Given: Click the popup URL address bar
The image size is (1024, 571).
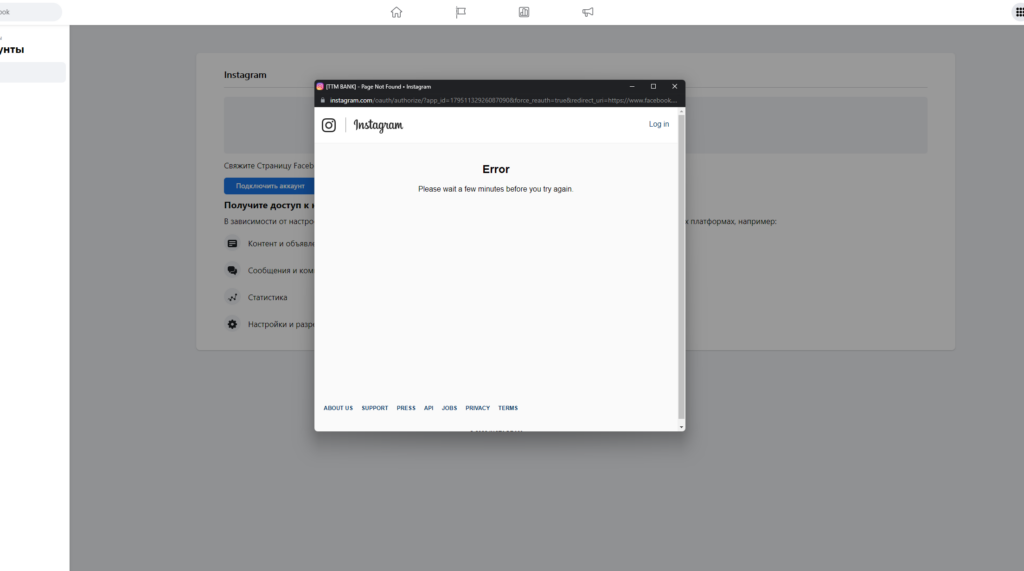Looking at the screenshot, I should click(500, 100).
